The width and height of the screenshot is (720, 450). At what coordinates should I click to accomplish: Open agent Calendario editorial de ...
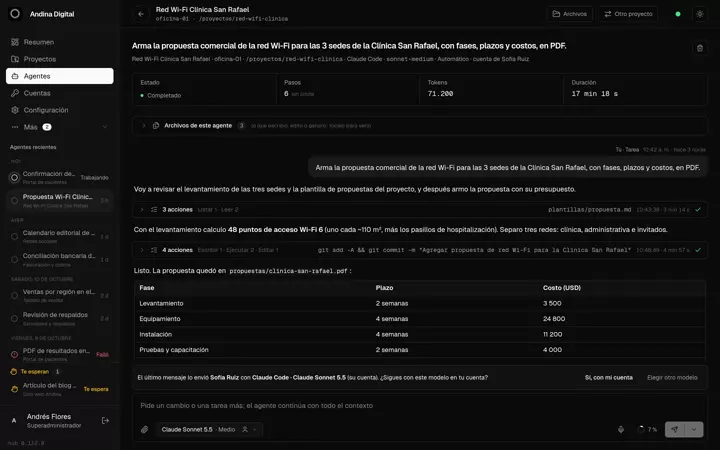(60, 236)
